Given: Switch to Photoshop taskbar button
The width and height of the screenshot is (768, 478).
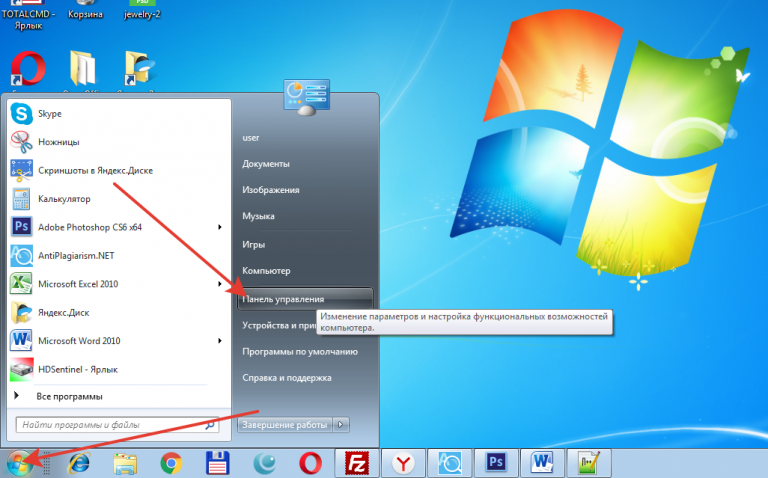Looking at the screenshot, I should click(x=496, y=463).
